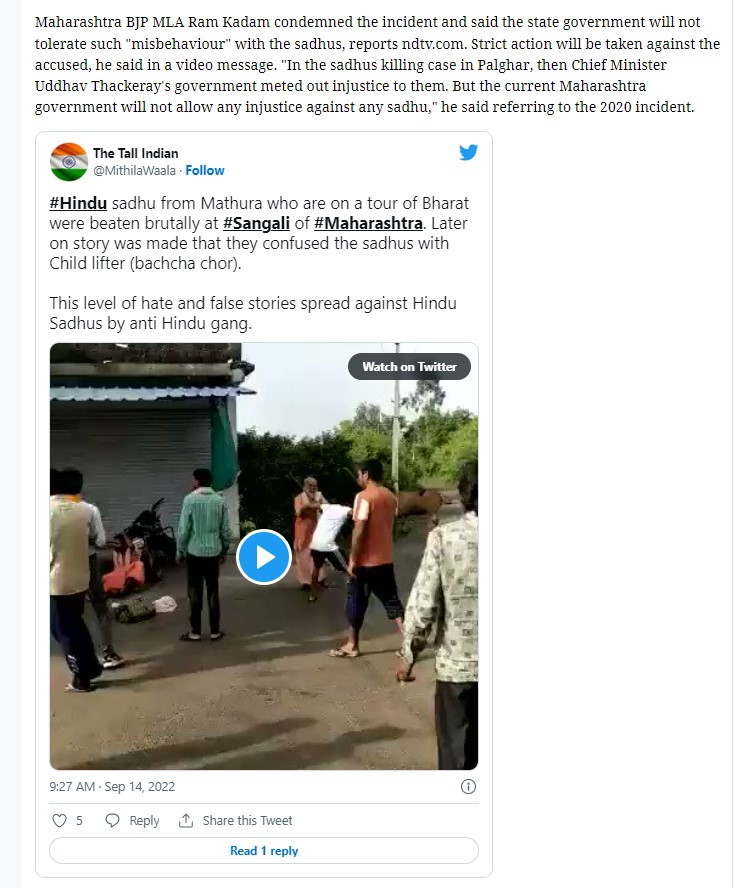Viewport: 746px width, 888px height.
Task: Click Share this Tweet text
Action: click(247, 820)
